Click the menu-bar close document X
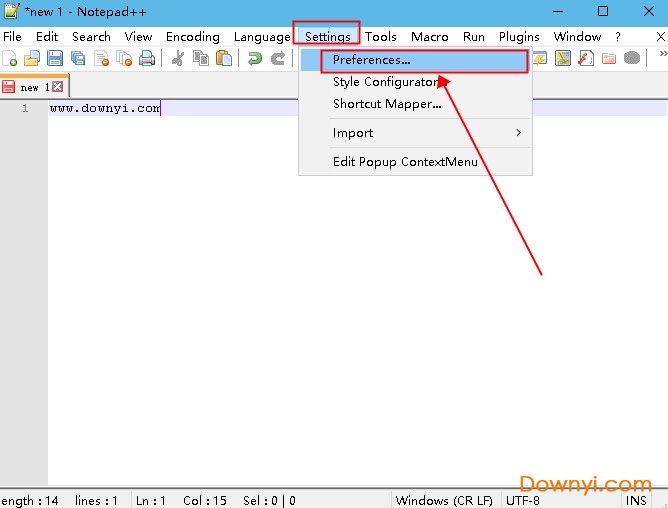The image size is (668, 508). (661, 37)
